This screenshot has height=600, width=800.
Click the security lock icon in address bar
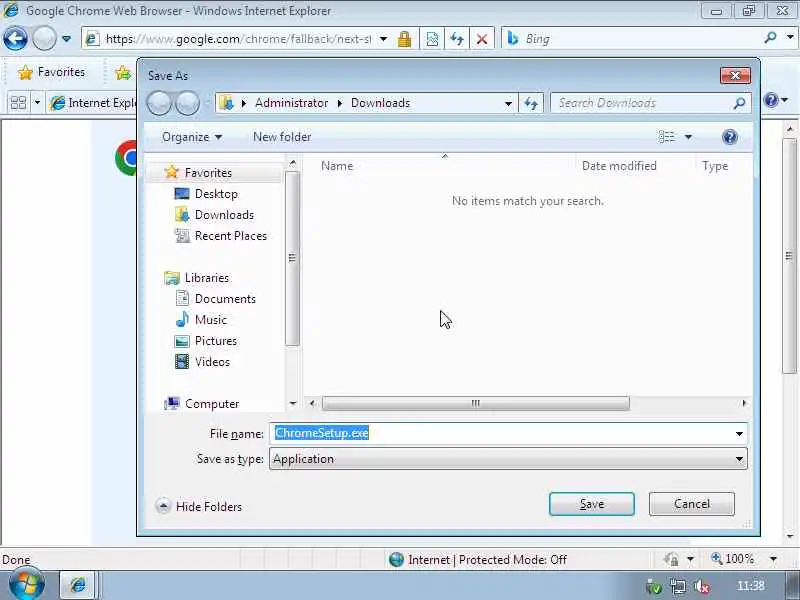404,39
